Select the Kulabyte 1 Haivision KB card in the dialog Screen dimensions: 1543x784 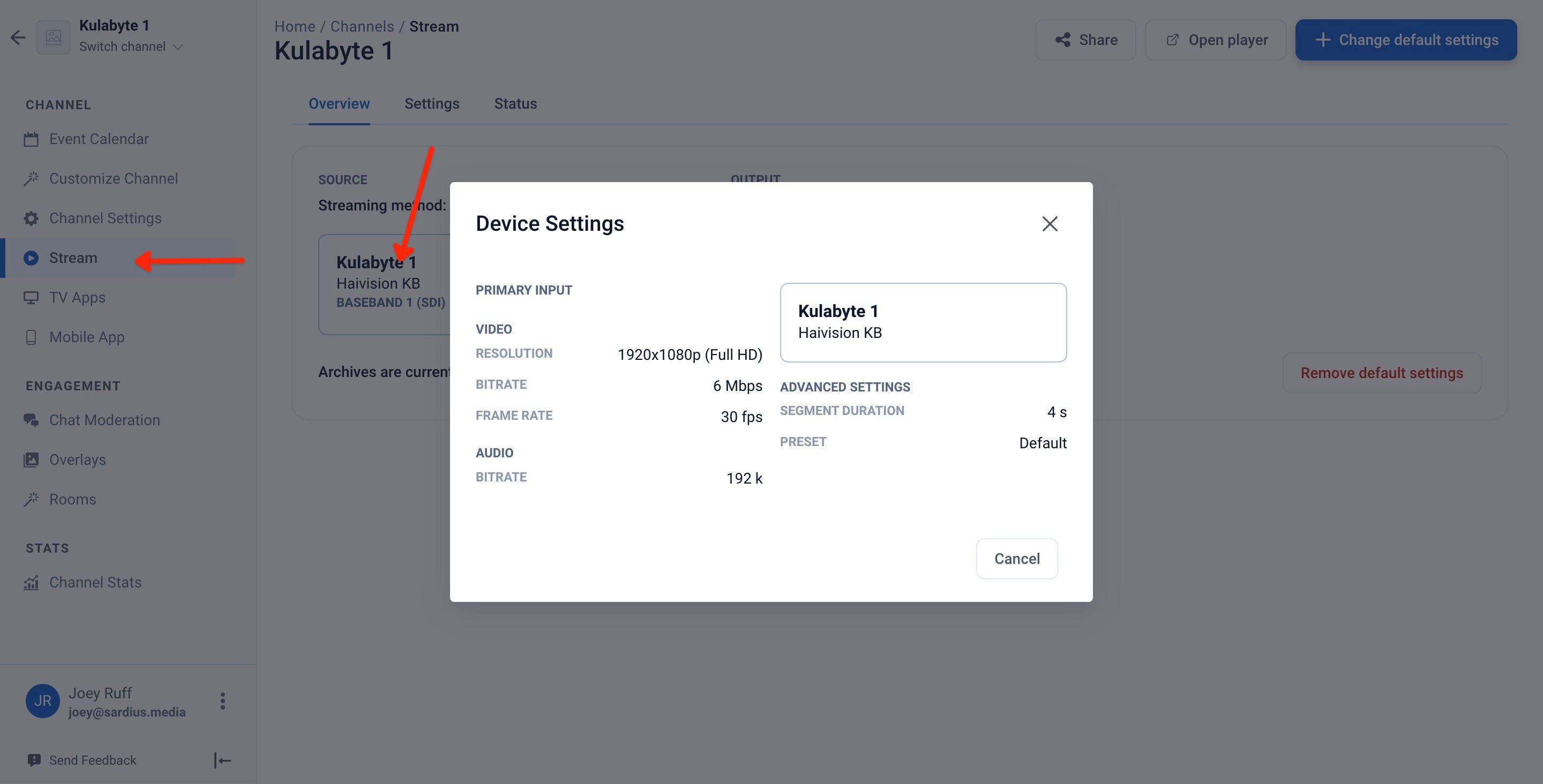(x=923, y=322)
